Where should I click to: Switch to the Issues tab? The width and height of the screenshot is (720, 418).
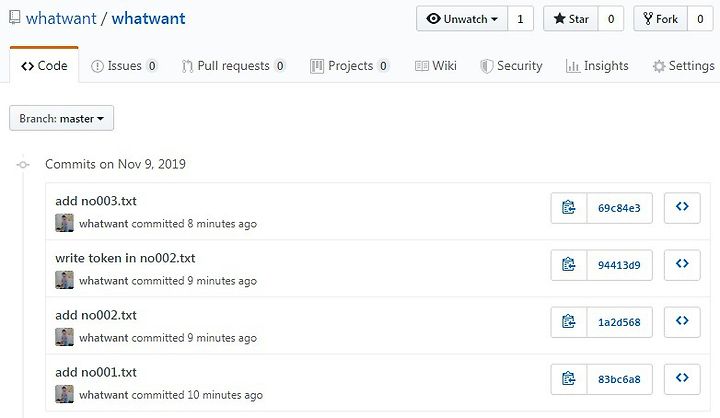(x=124, y=66)
